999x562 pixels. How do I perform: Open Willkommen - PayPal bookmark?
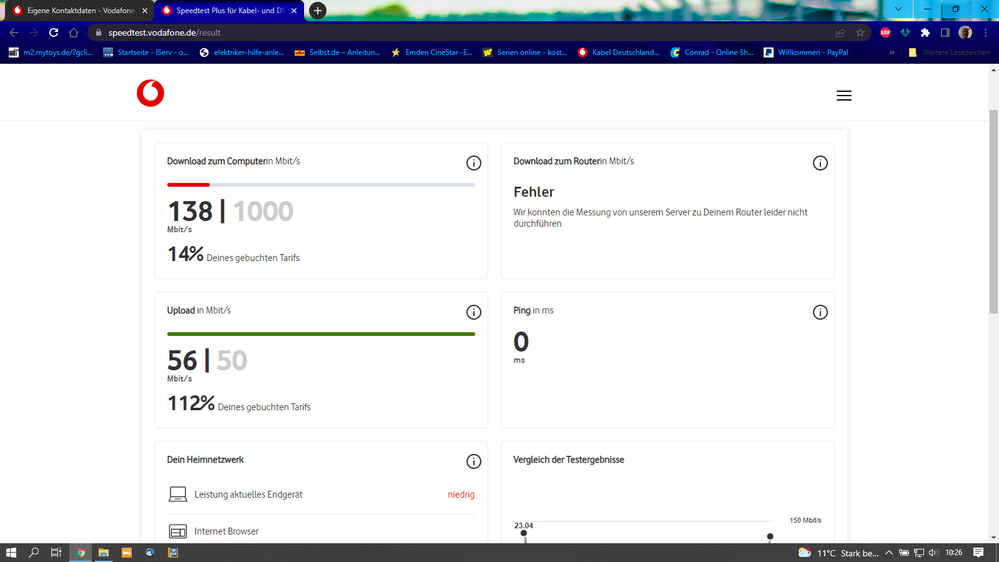pos(806,53)
